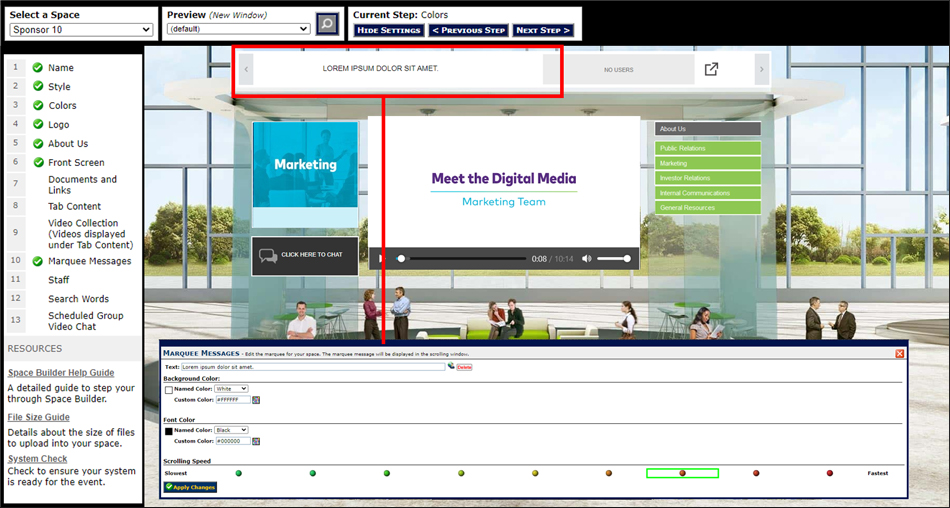
Task: Go to the Marquee Messages step
Action: point(89,261)
